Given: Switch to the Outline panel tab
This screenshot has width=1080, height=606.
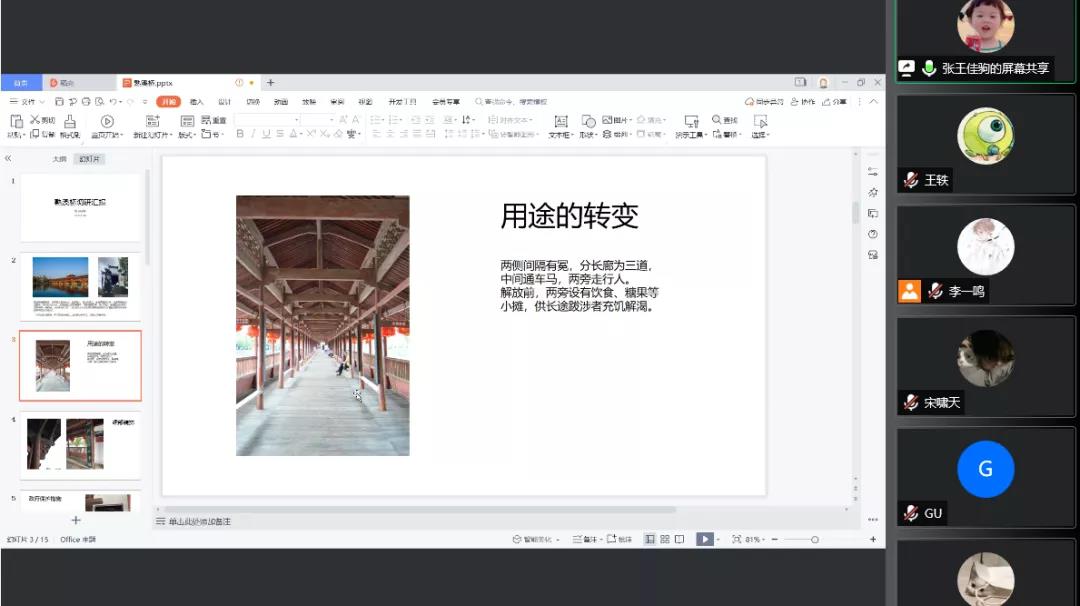Looking at the screenshot, I should click(x=59, y=159).
